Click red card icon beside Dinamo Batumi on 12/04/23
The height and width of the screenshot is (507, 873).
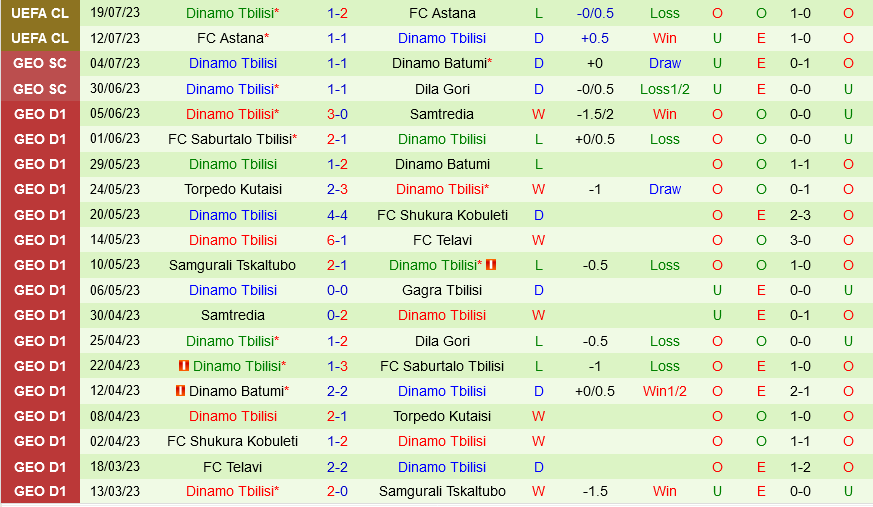pos(180,391)
